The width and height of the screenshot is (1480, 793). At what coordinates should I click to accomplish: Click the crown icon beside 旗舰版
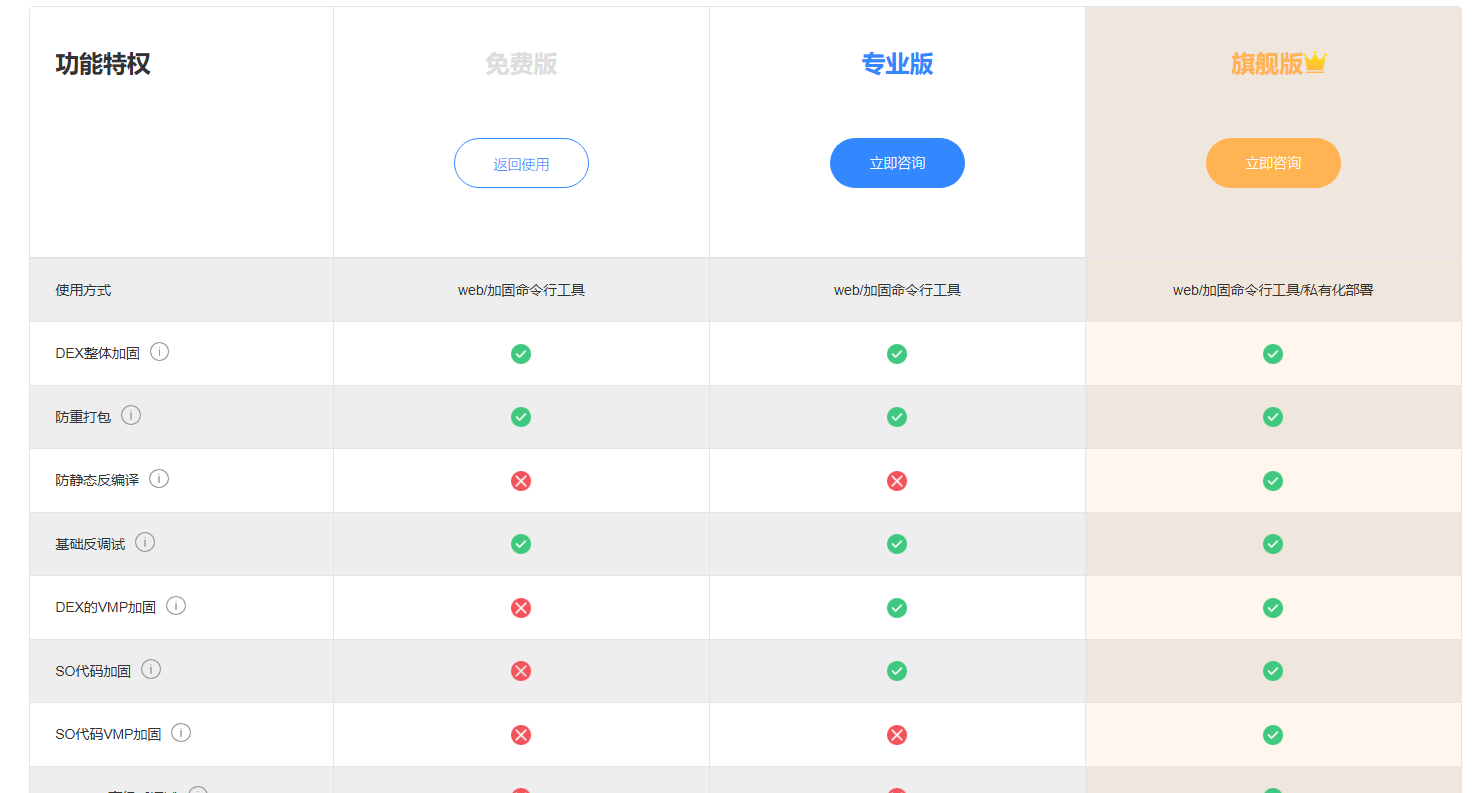(1315, 63)
